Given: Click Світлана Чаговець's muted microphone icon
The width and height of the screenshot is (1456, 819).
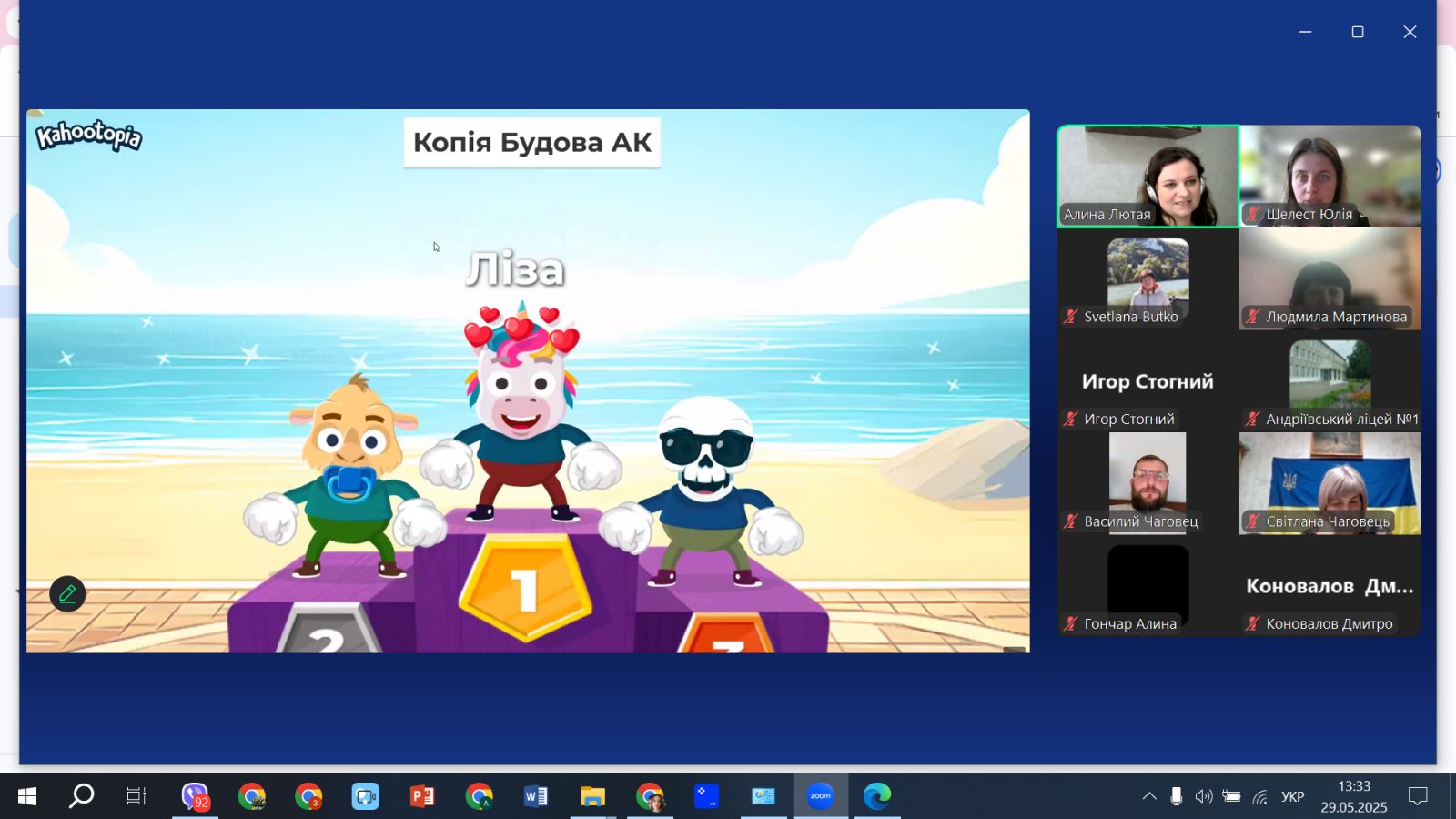Looking at the screenshot, I should 1253,521.
